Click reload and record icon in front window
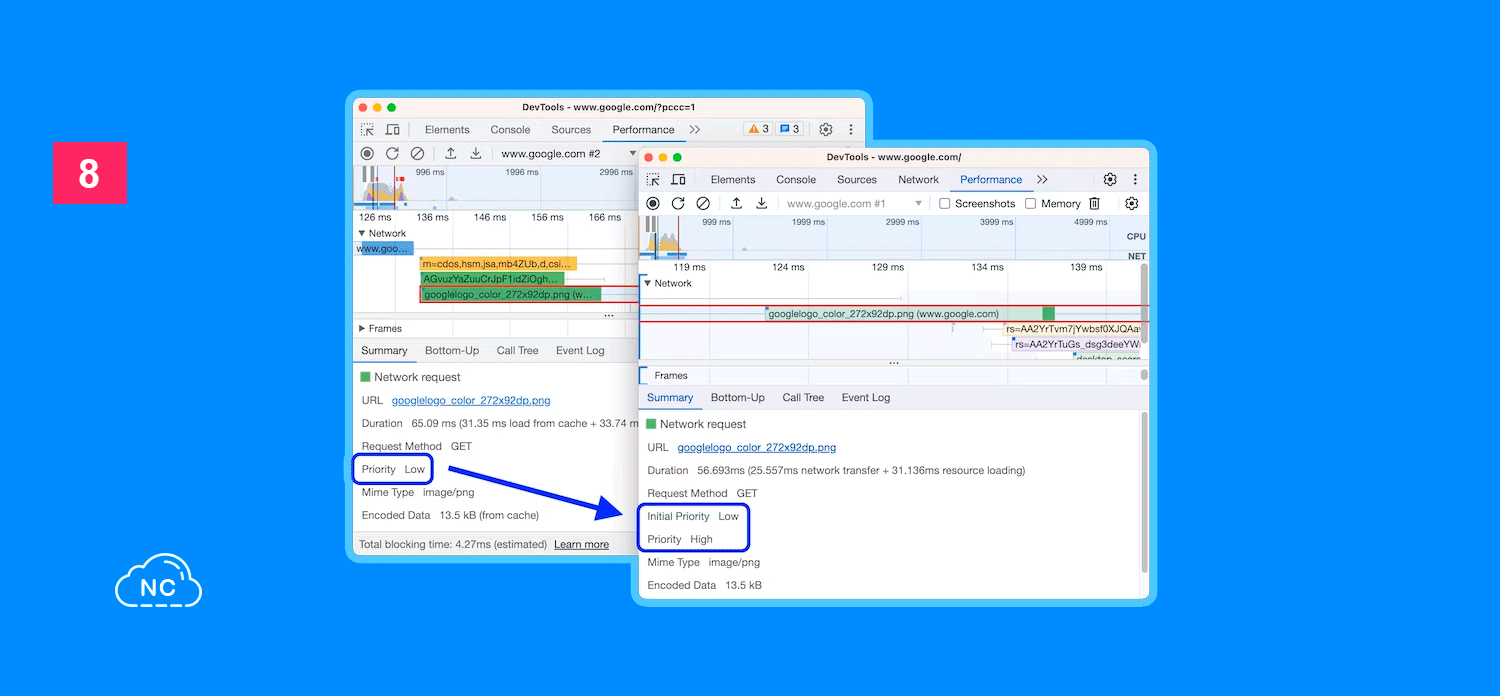The width and height of the screenshot is (1500, 696). point(678,204)
